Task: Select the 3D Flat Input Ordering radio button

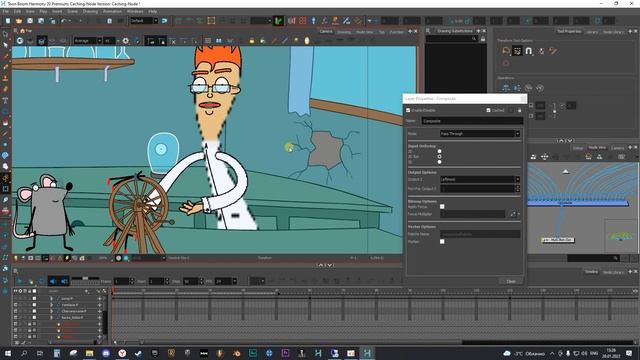Action: pyautogui.click(x=439, y=157)
